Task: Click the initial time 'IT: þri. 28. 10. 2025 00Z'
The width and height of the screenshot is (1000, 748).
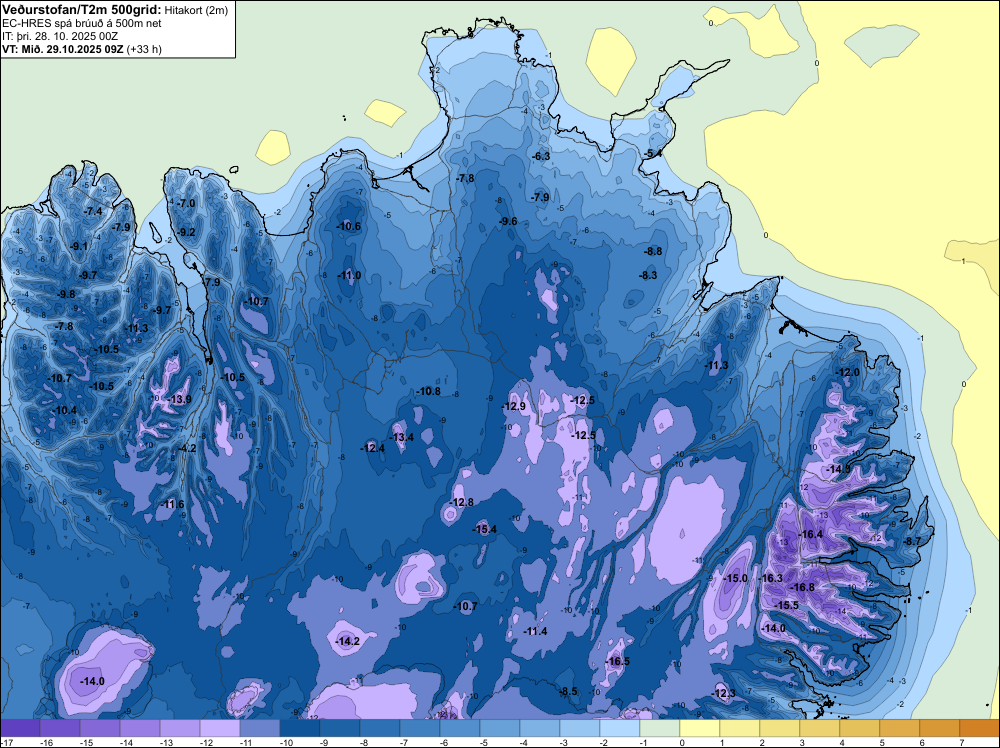Action: [x=60, y=36]
